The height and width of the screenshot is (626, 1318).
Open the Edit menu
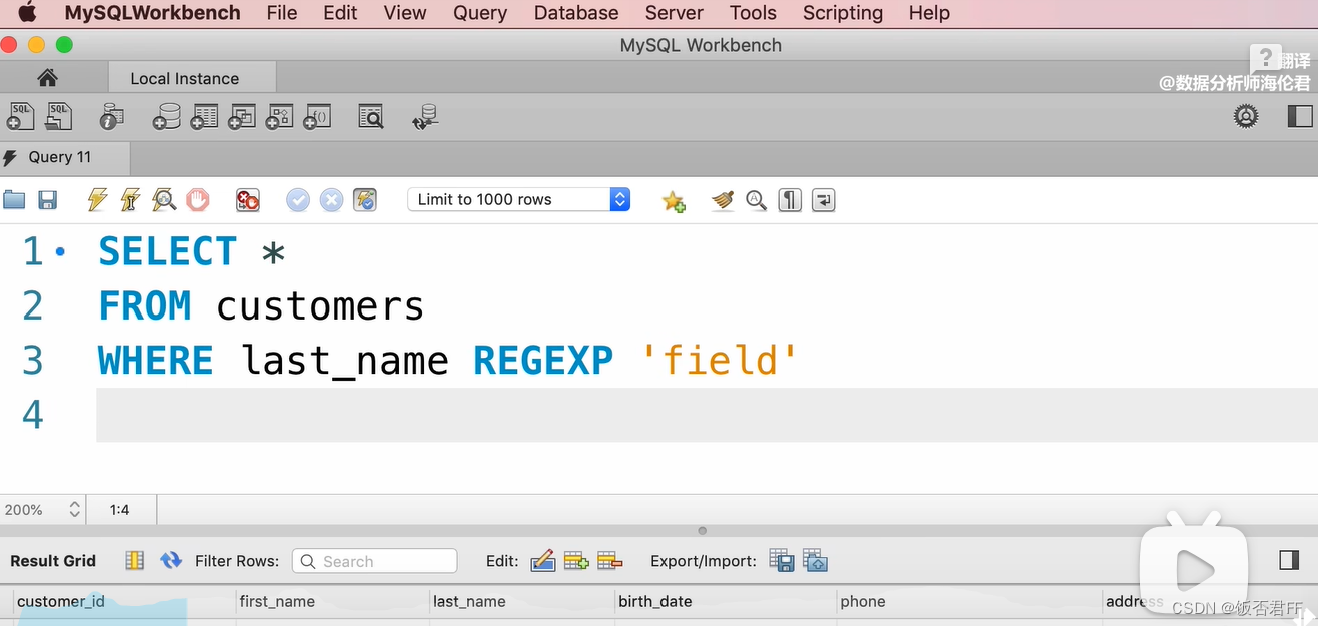[x=340, y=13]
